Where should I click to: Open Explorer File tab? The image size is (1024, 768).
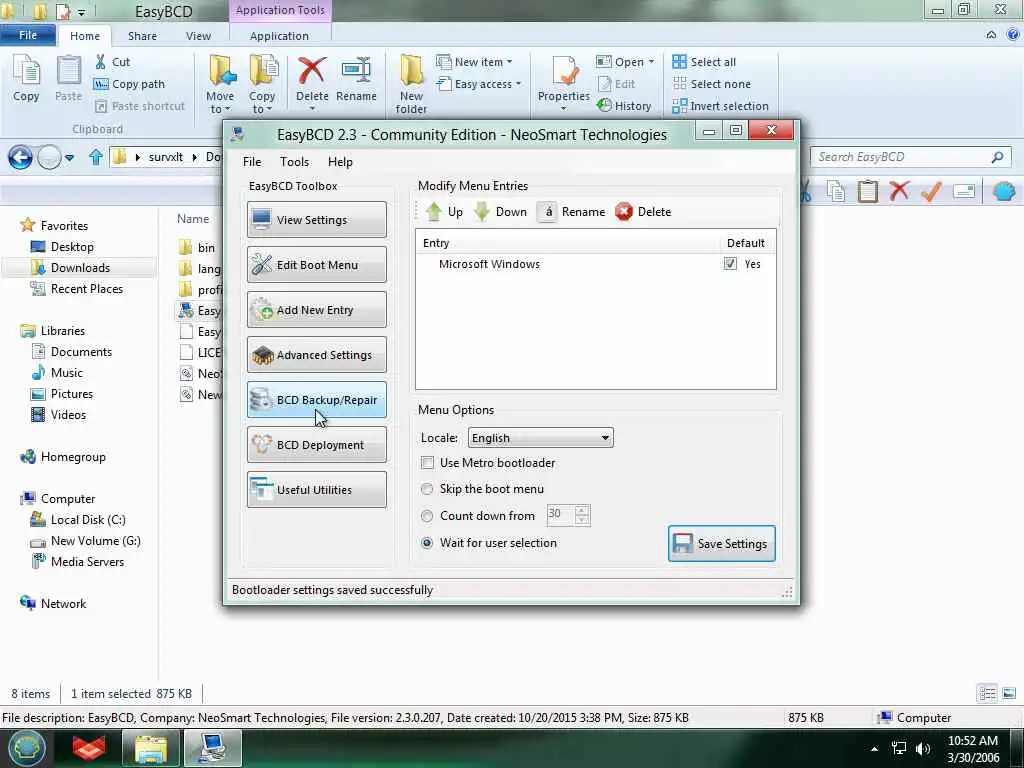(27, 35)
